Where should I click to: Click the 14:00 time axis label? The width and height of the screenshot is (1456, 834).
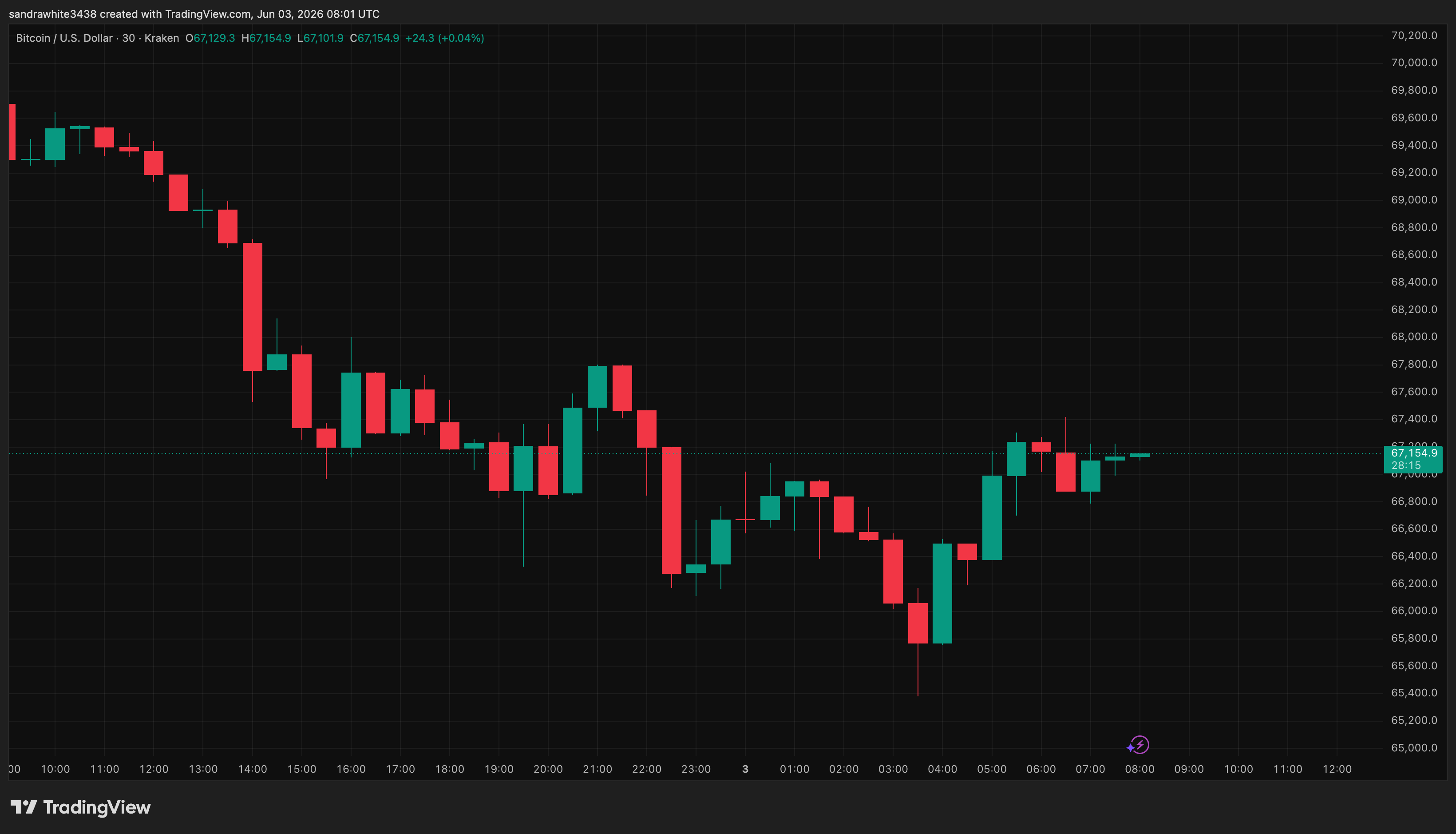tap(253, 769)
